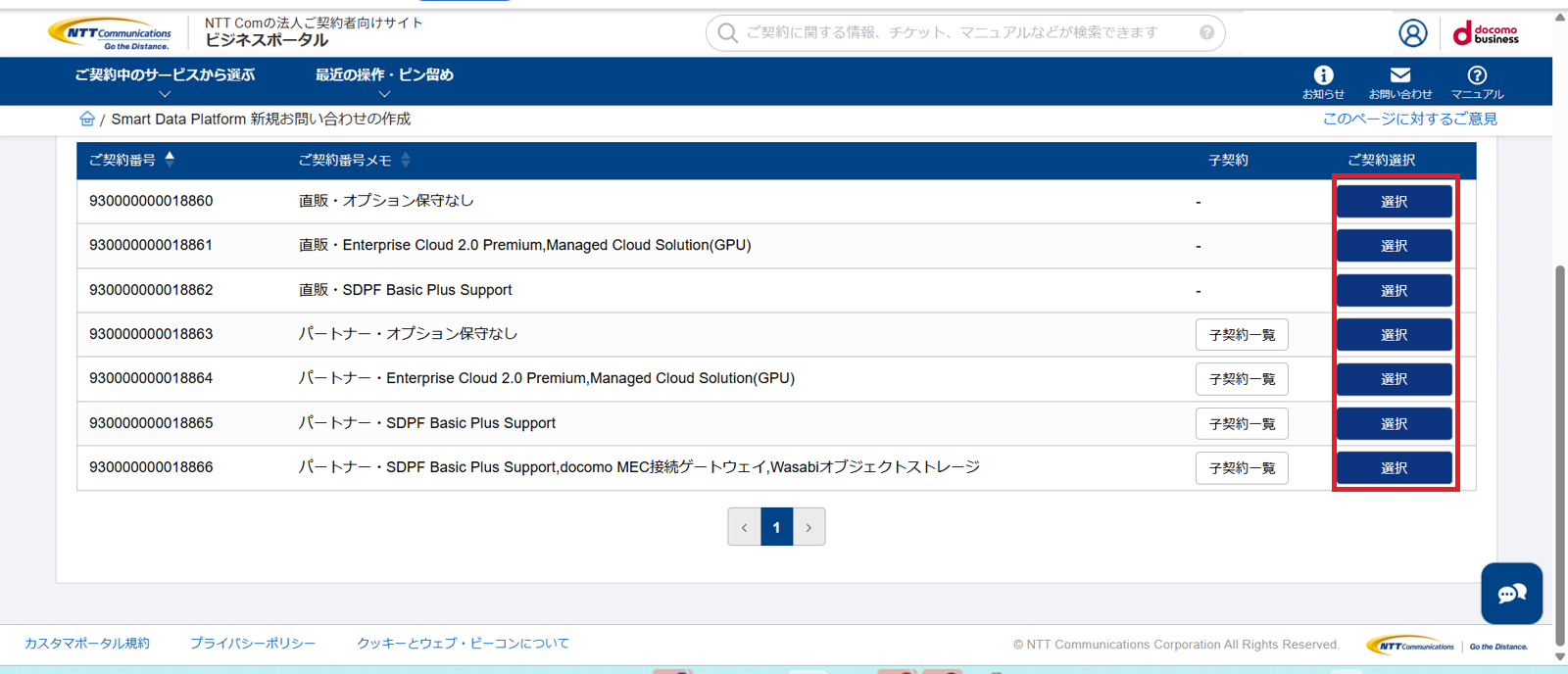The height and width of the screenshot is (674, 1568).
Task: Open お問い合わせ mail icon
Action: point(1400,82)
